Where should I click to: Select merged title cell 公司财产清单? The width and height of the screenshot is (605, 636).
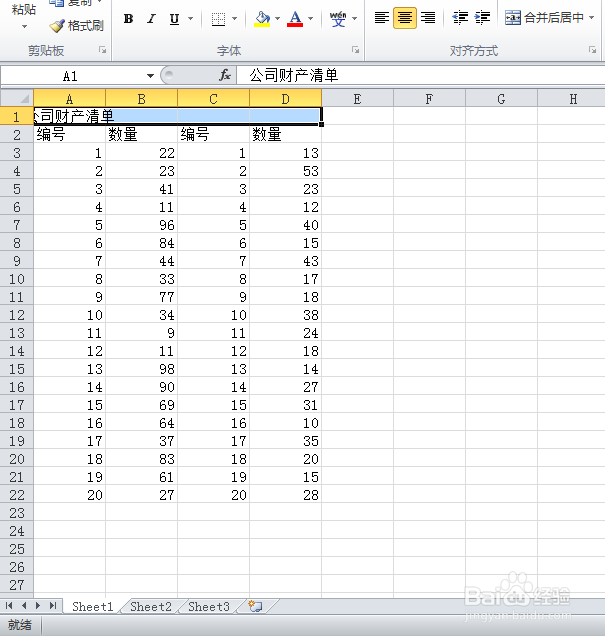(178, 116)
